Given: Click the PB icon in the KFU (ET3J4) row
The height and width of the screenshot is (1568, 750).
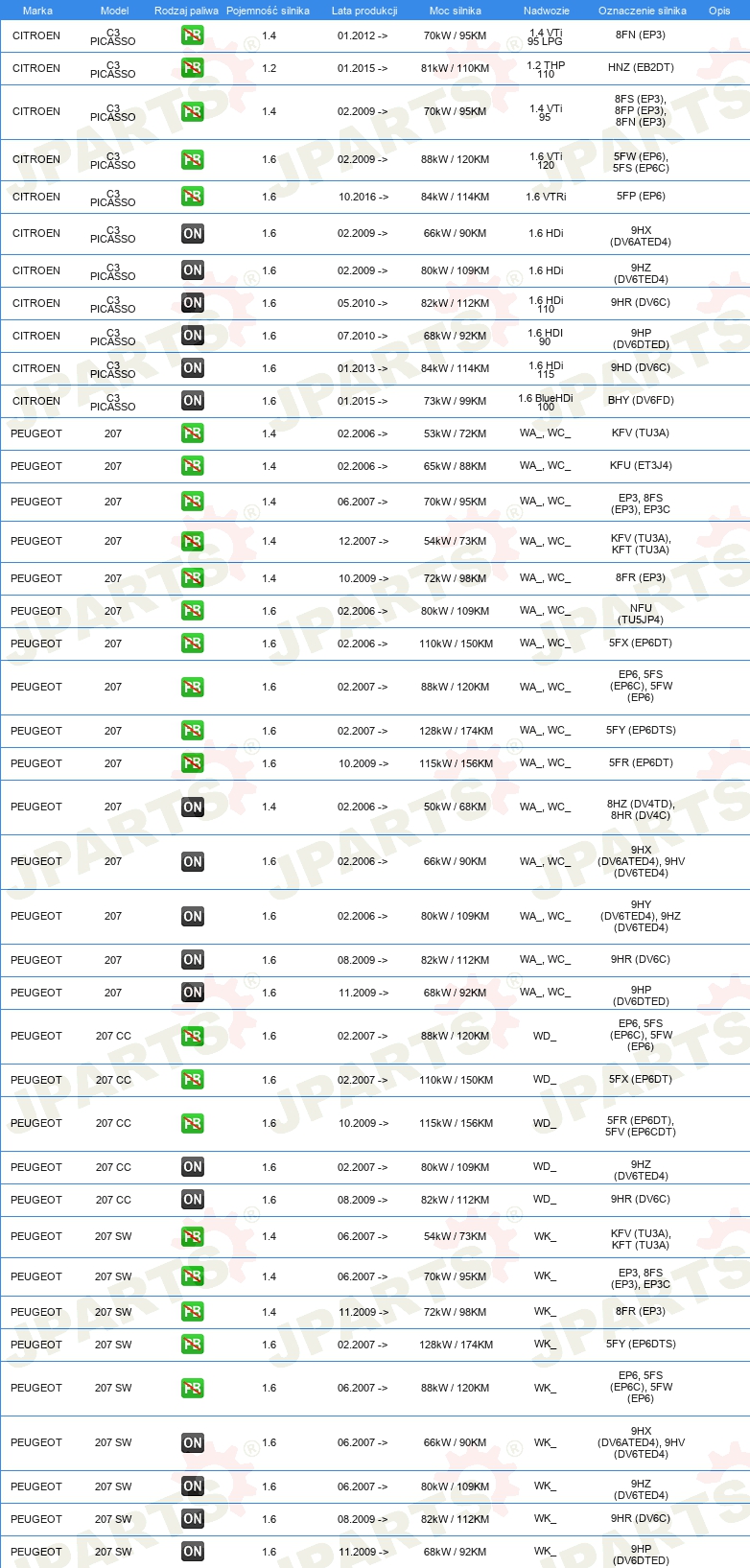Looking at the screenshot, I should 192,466.
